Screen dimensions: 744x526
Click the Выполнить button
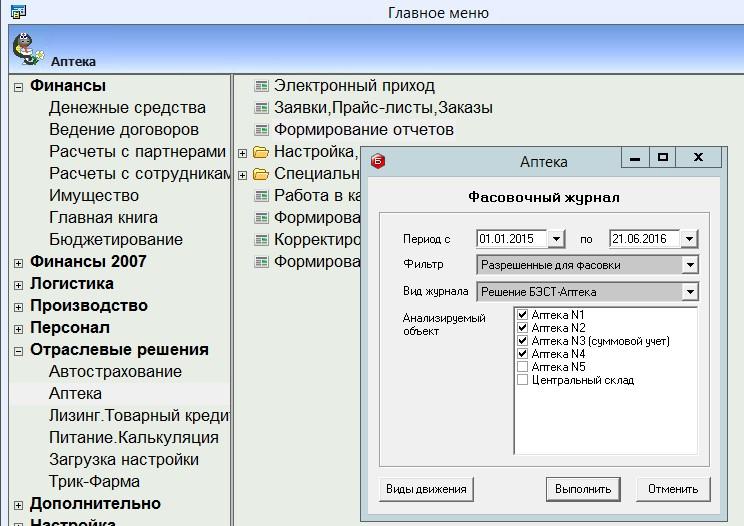tap(583, 489)
